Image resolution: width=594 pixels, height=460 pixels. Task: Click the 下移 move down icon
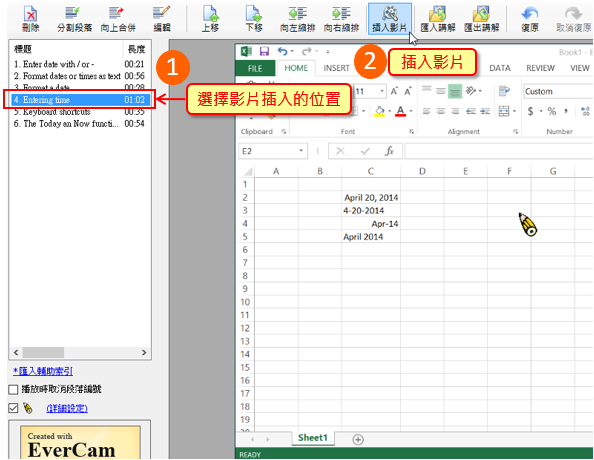[254, 19]
